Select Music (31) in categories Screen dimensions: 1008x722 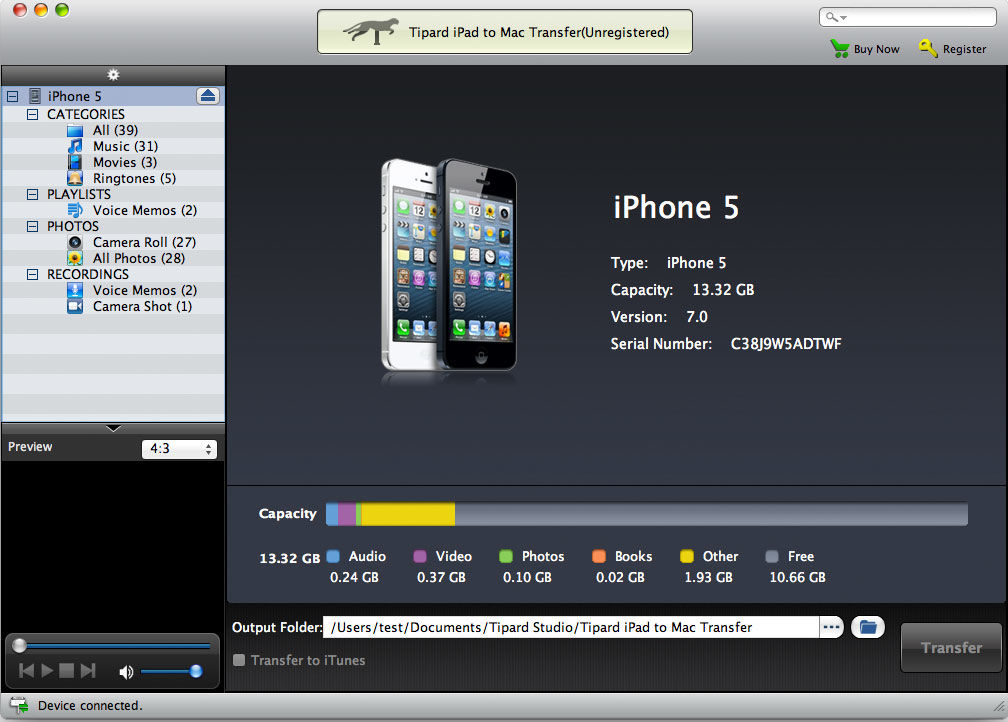click(x=125, y=147)
